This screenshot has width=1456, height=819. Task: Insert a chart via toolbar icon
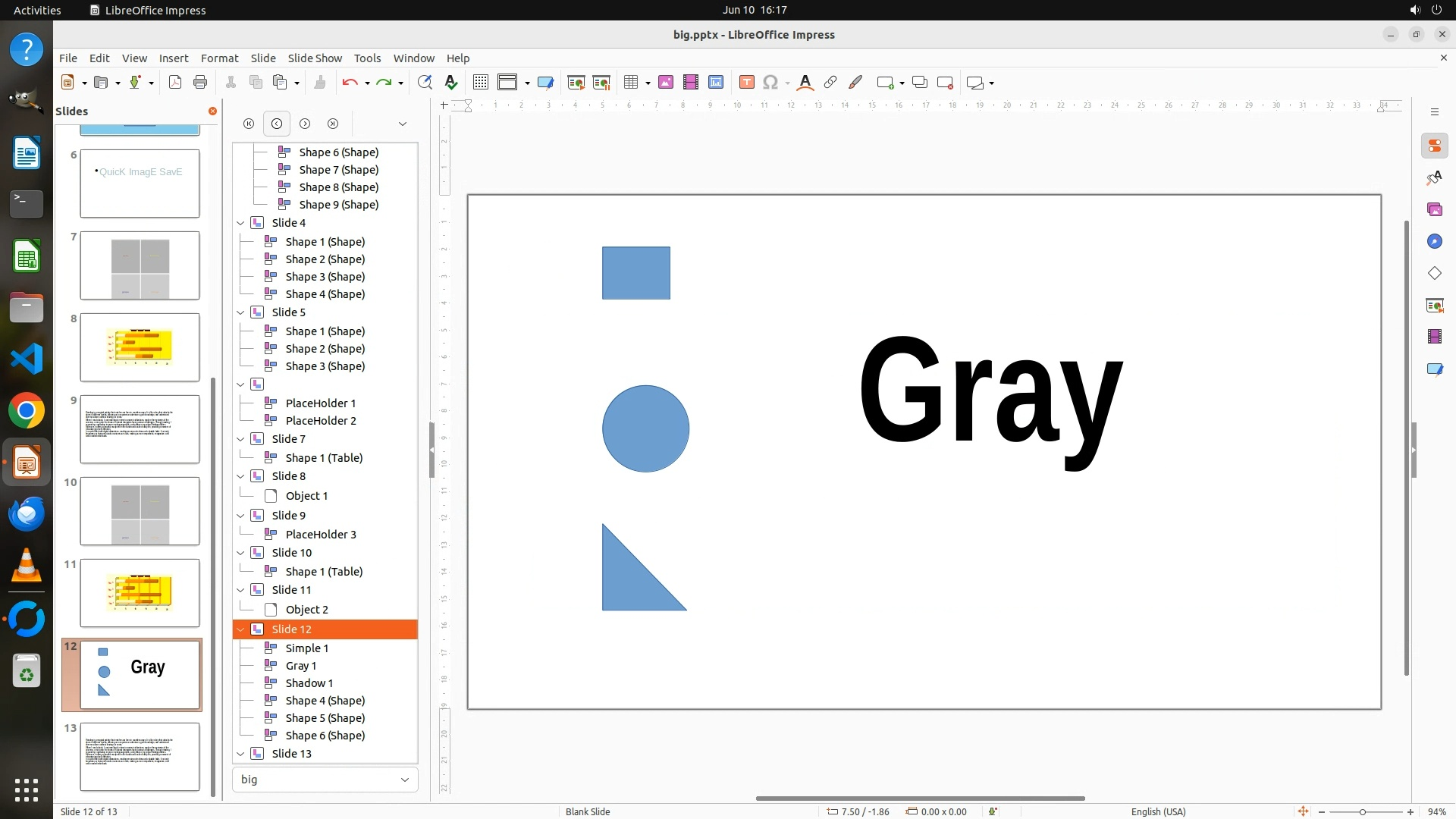click(716, 83)
